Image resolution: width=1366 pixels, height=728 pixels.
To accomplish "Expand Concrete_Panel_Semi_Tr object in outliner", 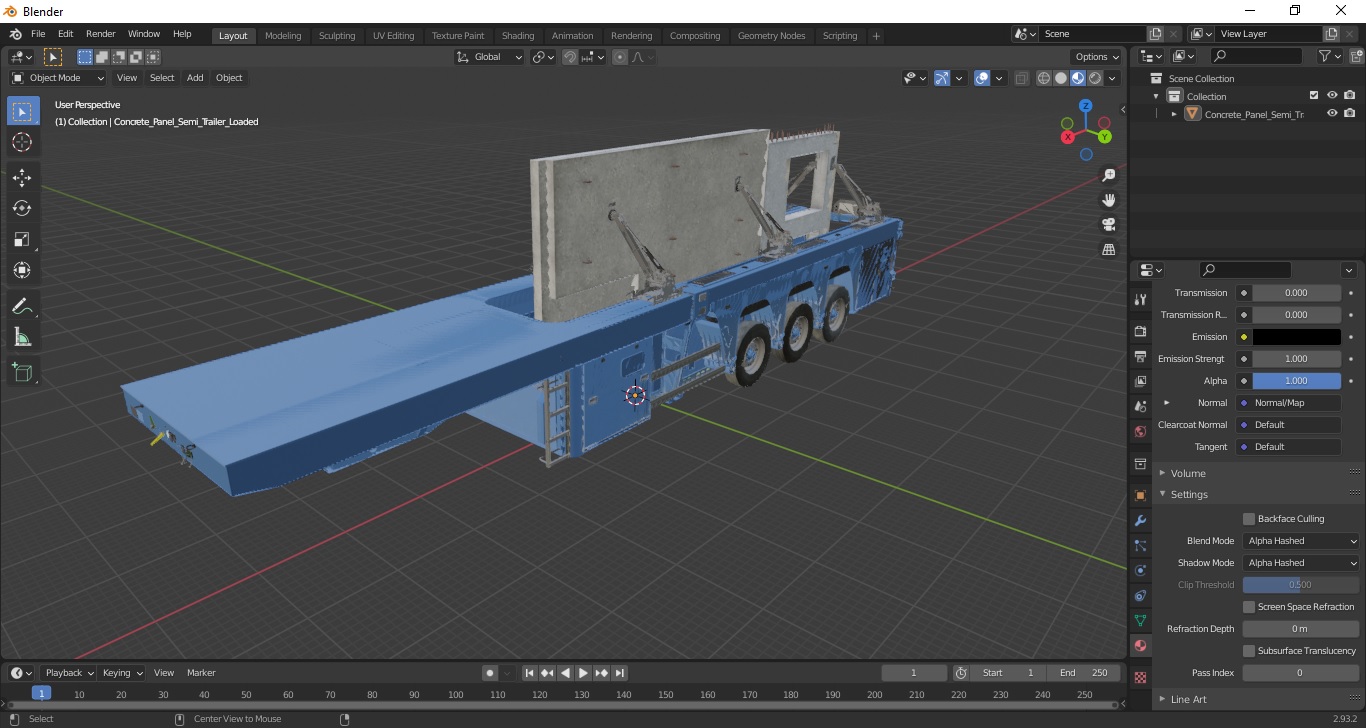I will (1174, 114).
